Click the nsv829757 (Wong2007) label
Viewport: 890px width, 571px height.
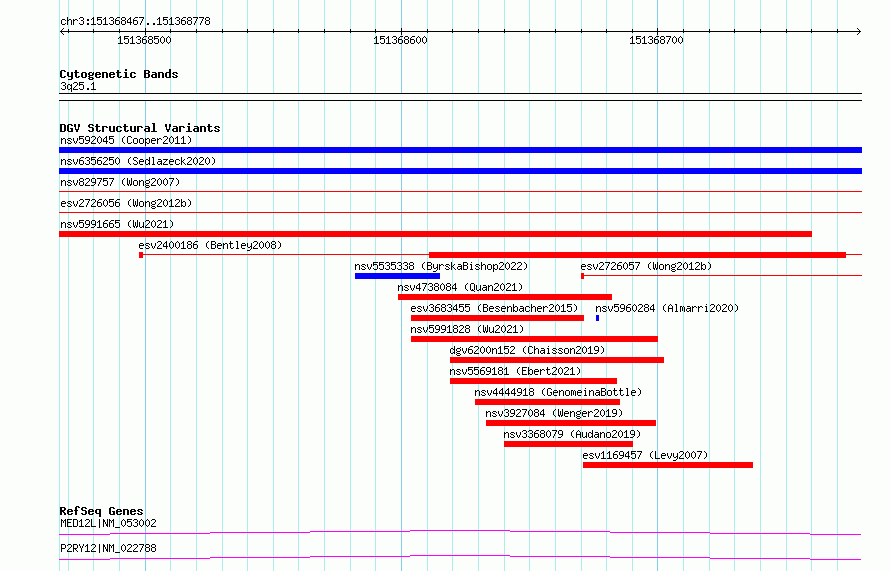point(120,182)
